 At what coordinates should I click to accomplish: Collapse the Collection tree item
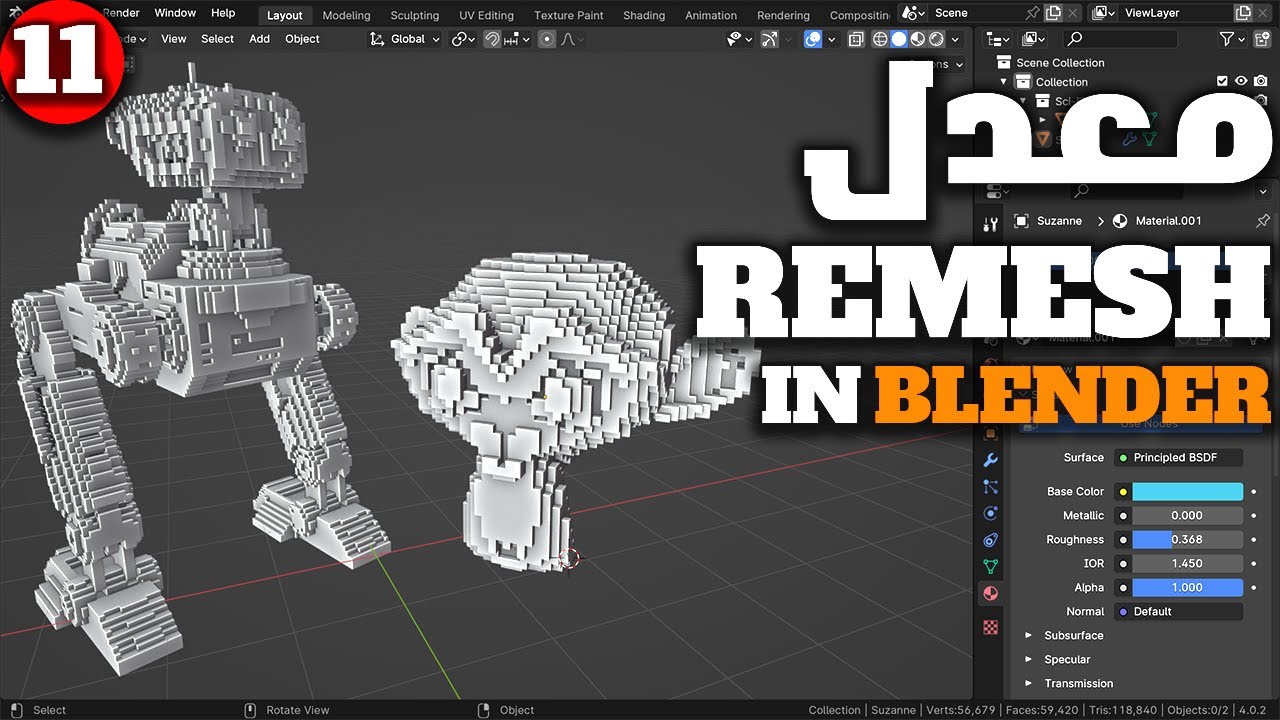(x=1004, y=82)
